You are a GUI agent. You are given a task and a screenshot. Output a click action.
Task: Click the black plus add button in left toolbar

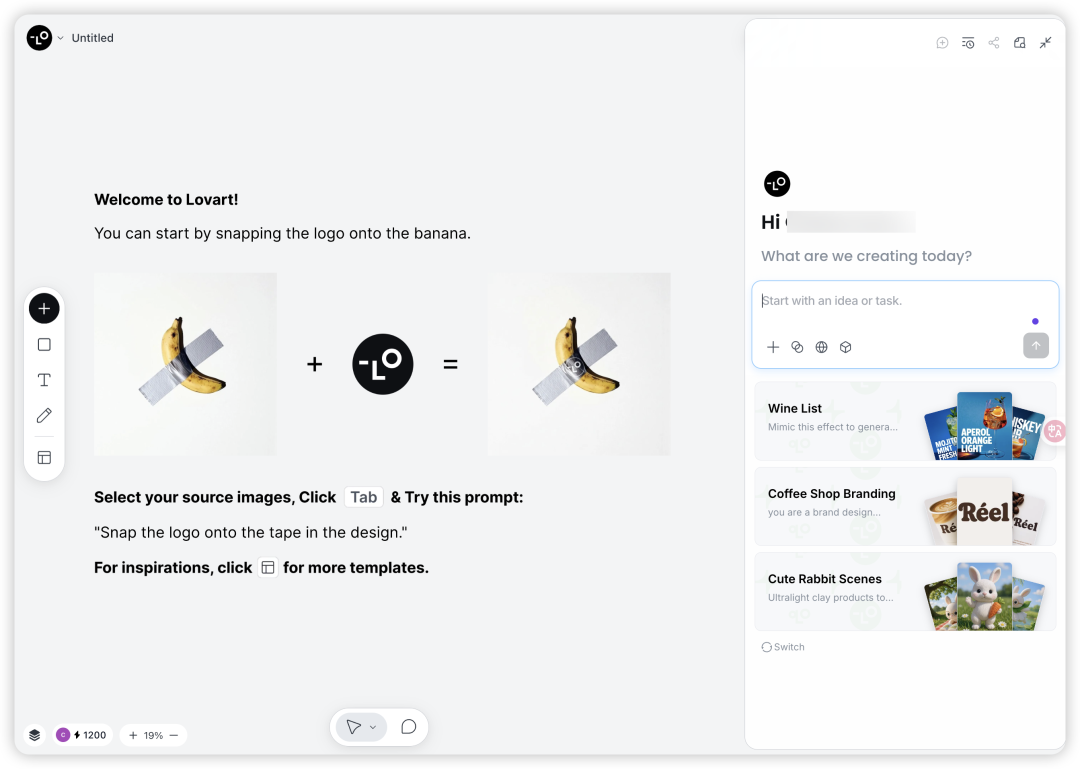[44, 309]
